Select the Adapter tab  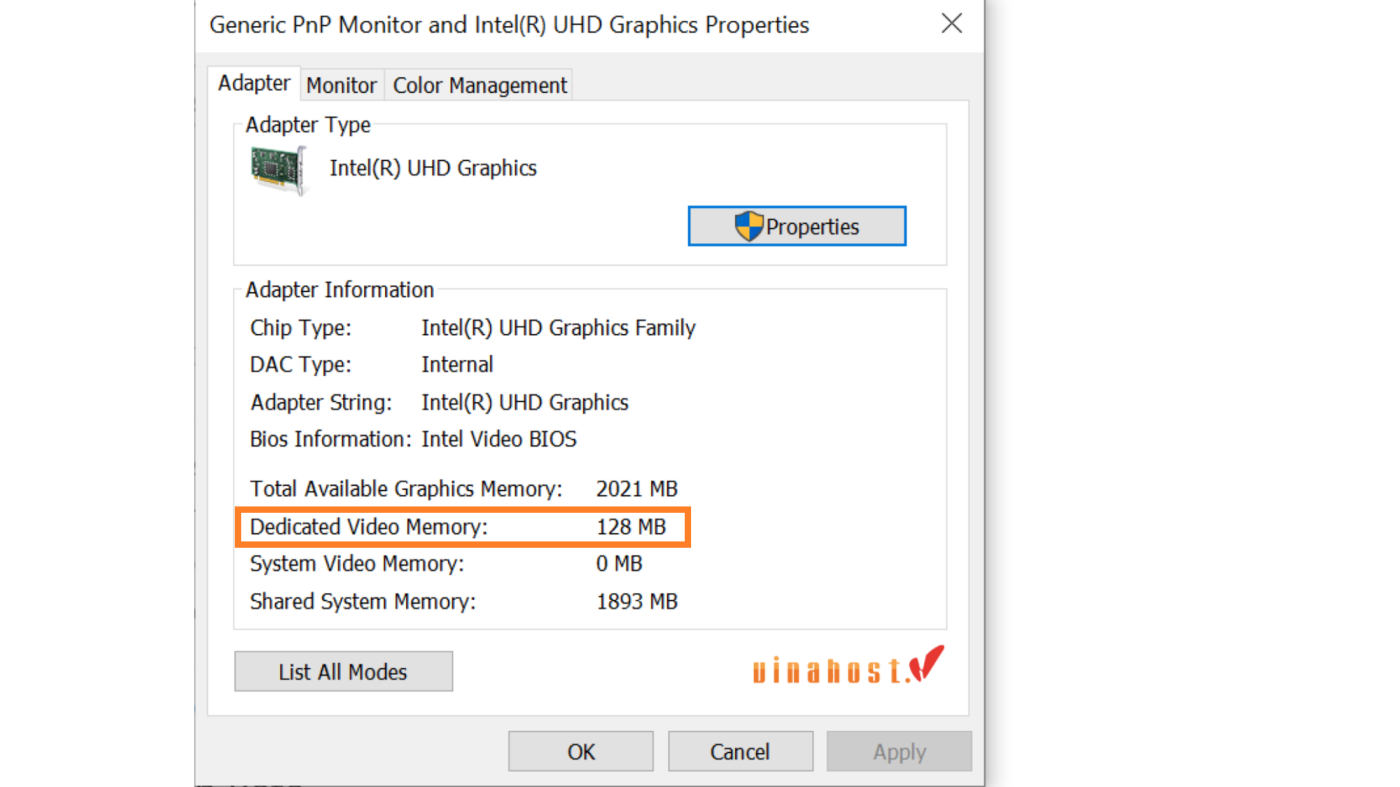point(254,83)
